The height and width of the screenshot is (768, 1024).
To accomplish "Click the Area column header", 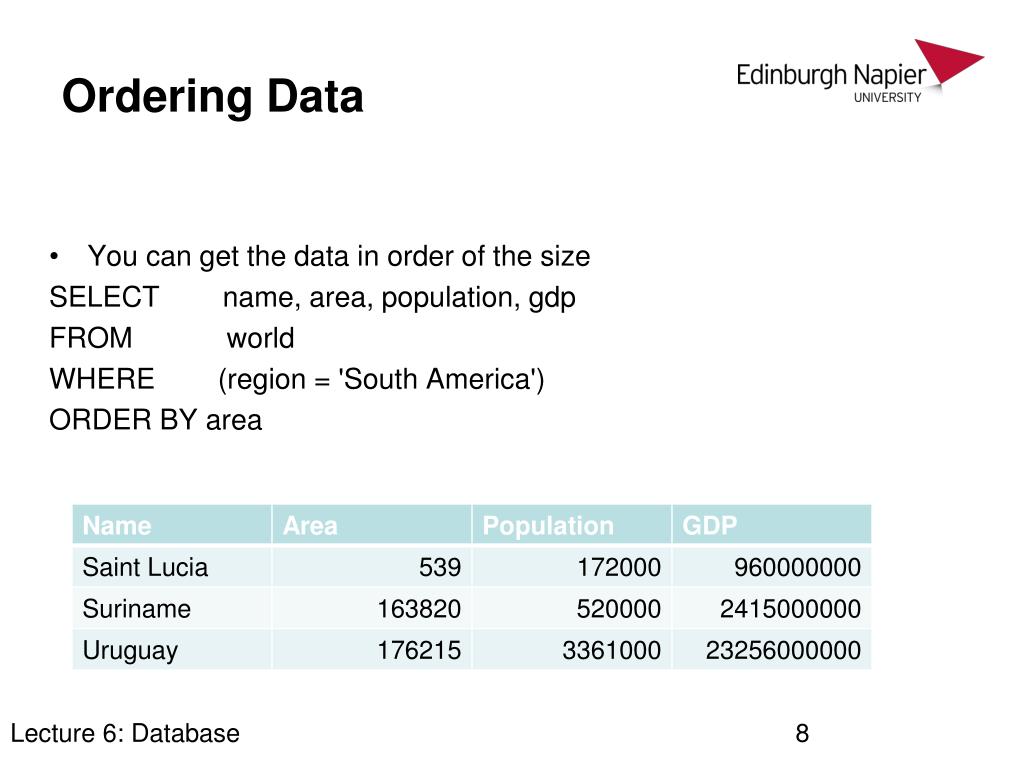I will tap(372, 525).
